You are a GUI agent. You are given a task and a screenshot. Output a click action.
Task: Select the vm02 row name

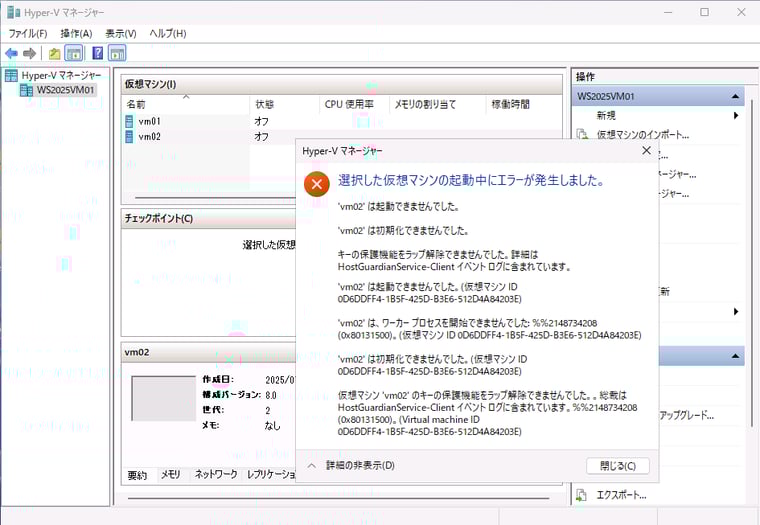(x=149, y=137)
